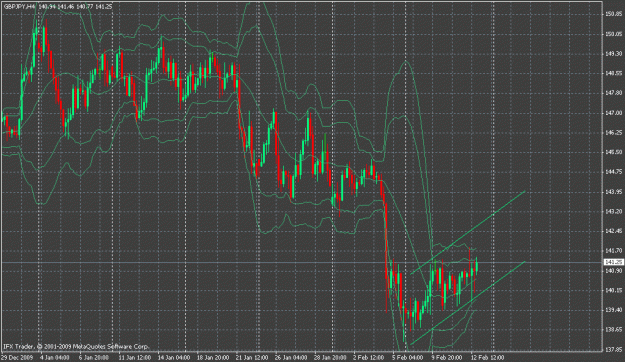Click the 147.80 price axis label
Viewport: 625px width, 362px height.
click(x=613, y=93)
